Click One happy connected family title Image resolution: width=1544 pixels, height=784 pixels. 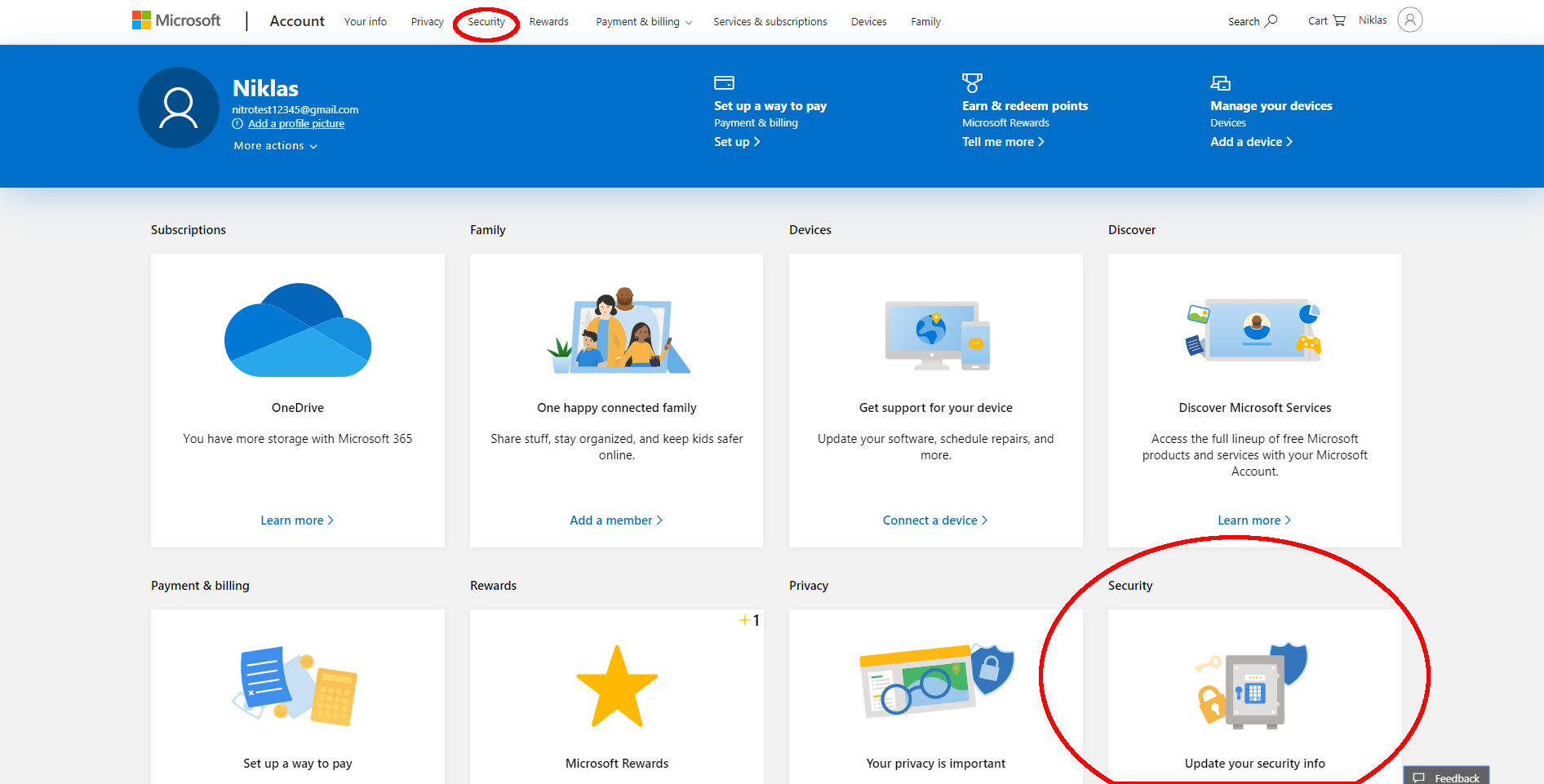(617, 408)
